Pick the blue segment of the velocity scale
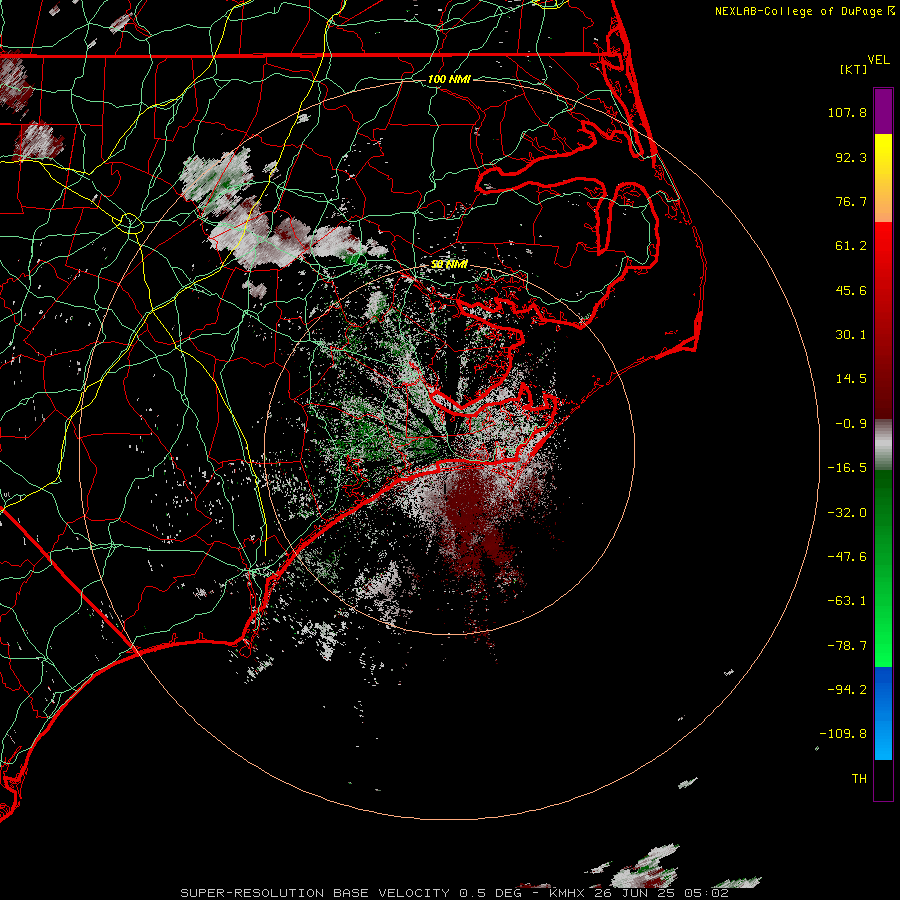This screenshot has height=900, width=900. tap(883, 713)
